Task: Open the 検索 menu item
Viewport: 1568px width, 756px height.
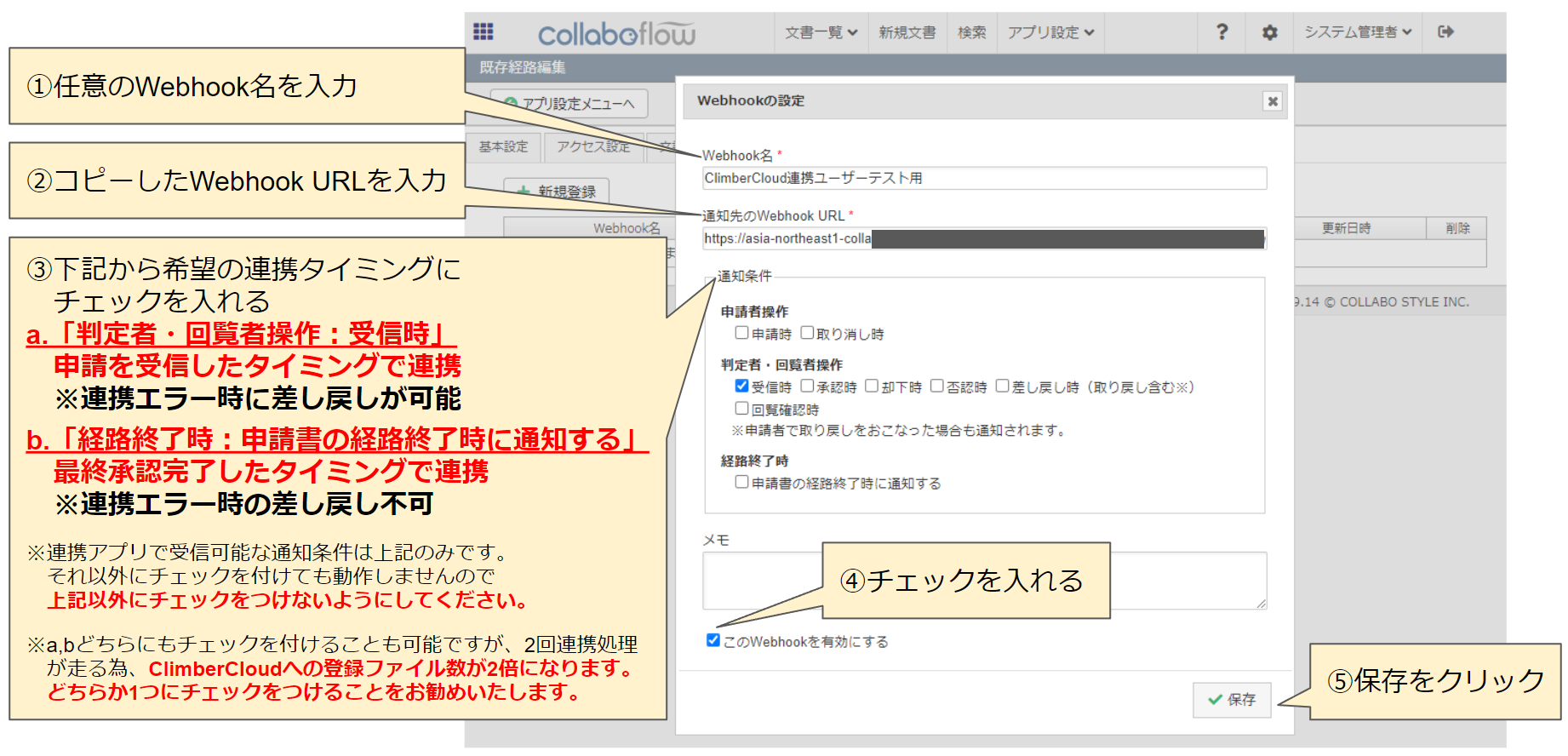Action: (x=971, y=32)
